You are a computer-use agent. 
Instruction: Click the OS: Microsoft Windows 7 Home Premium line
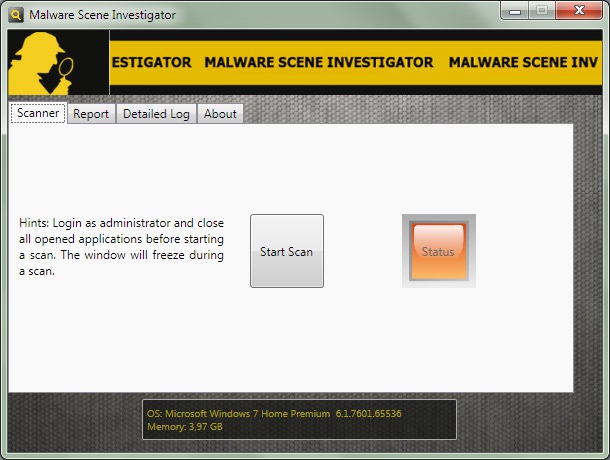274,413
